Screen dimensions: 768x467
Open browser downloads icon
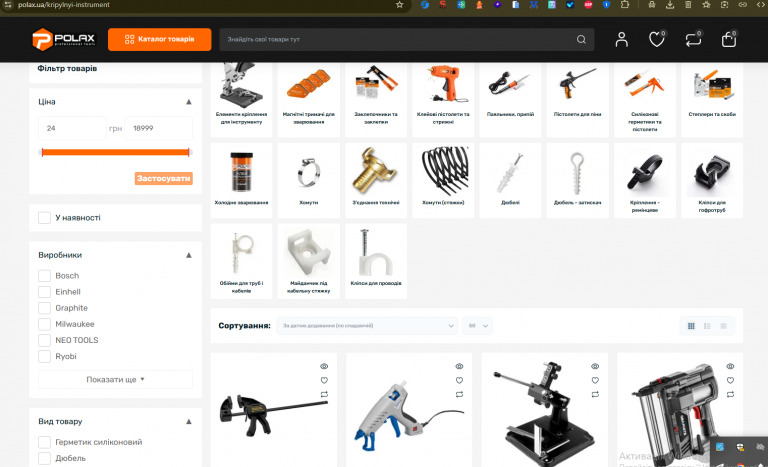click(670, 5)
